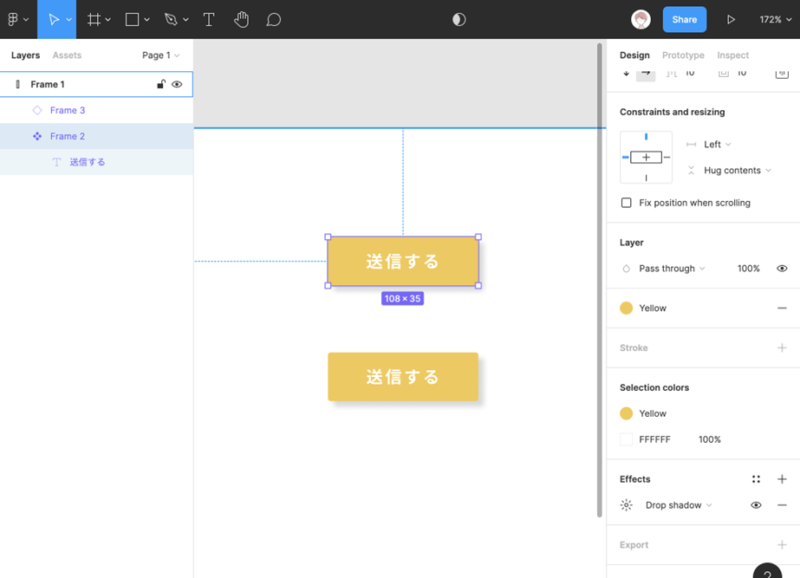This screenshot has height=578, width=800.
Task: Click the Present play icon
Action: coord(731,19)
